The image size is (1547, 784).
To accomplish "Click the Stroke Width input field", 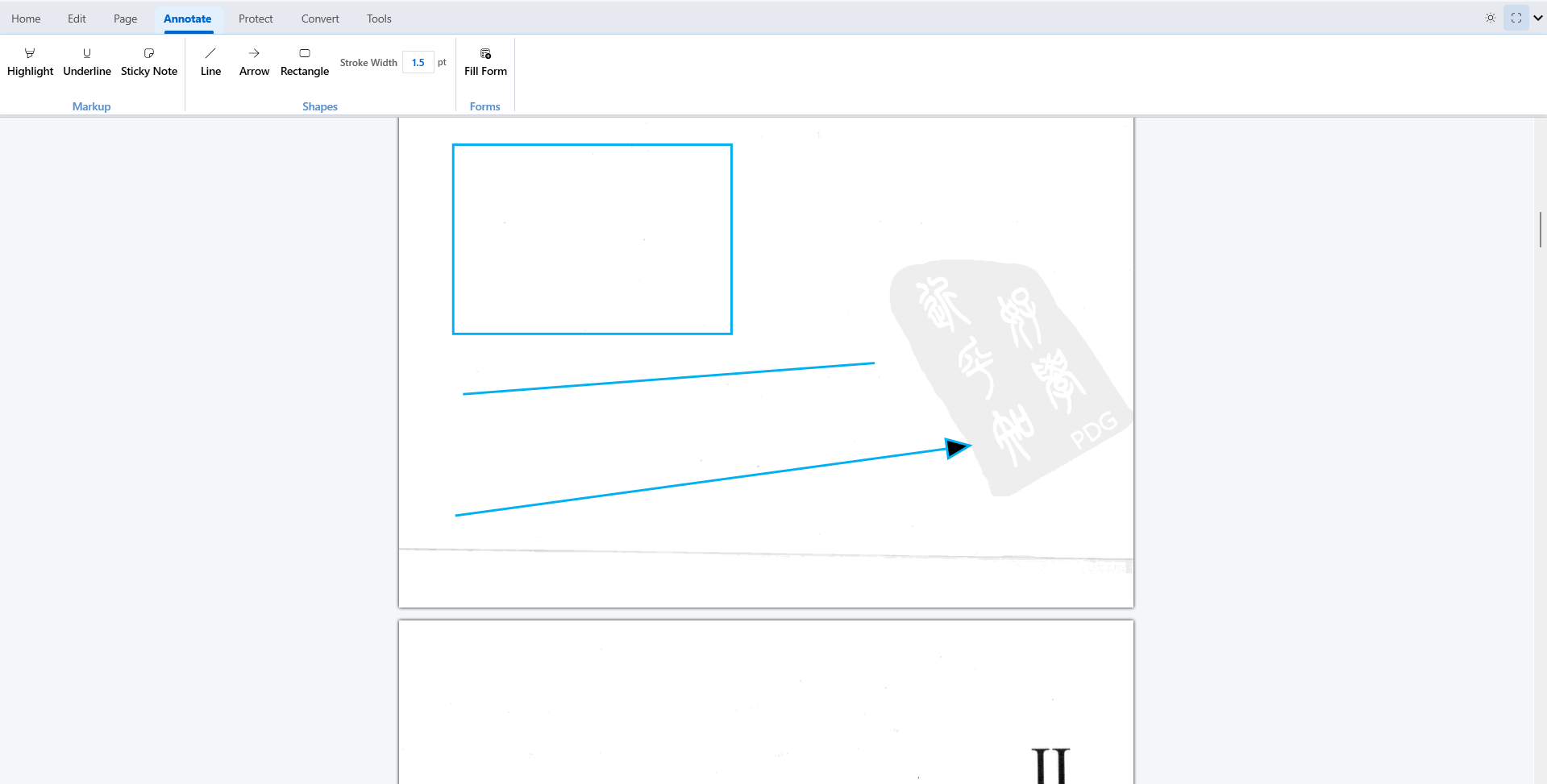I will (x=418, y=63).
